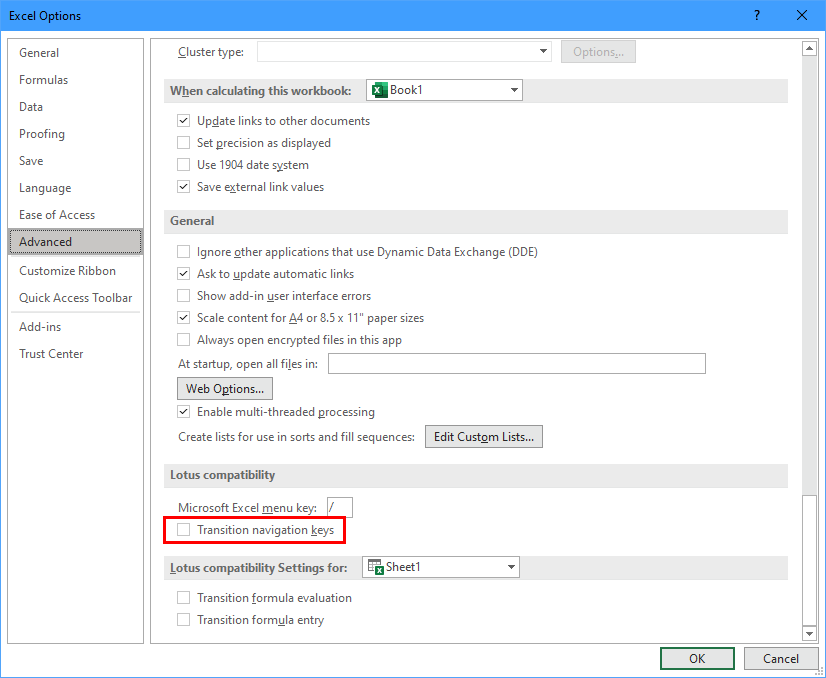
Task: Toggle Enable multi-threaded processing
Action: [x=183, y=411]
